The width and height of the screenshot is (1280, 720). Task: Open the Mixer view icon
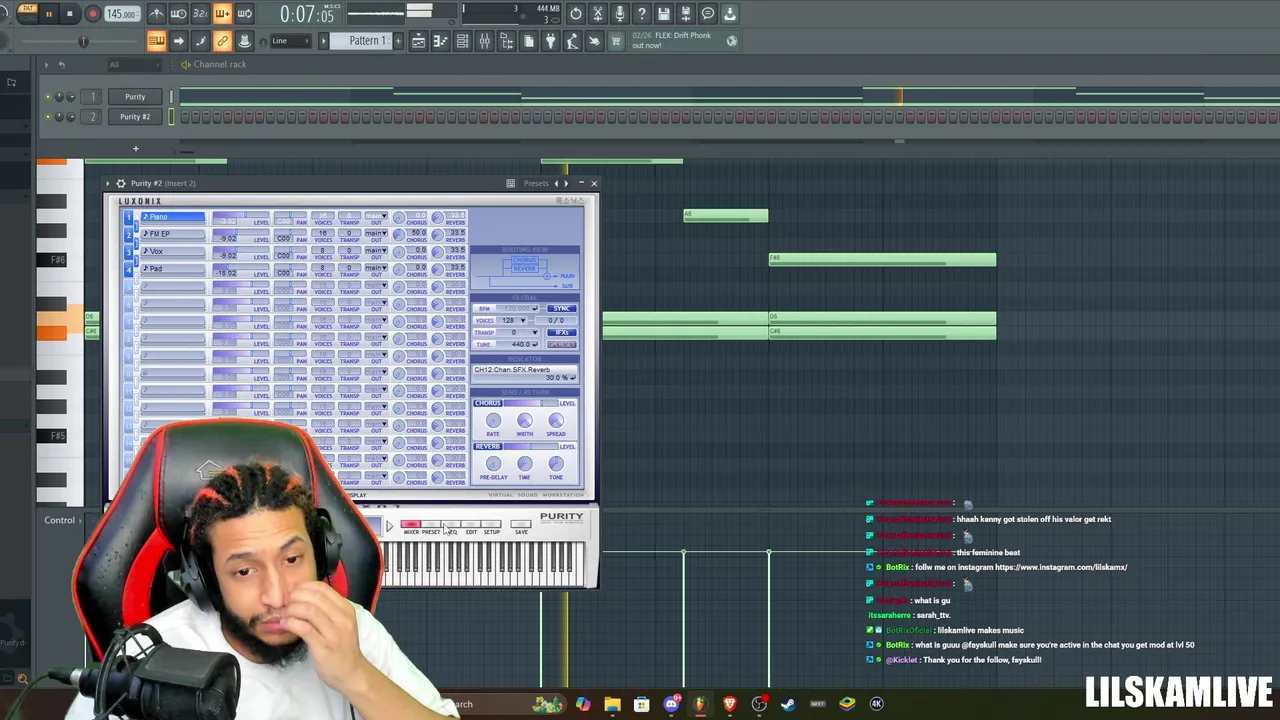click(484, 41)
